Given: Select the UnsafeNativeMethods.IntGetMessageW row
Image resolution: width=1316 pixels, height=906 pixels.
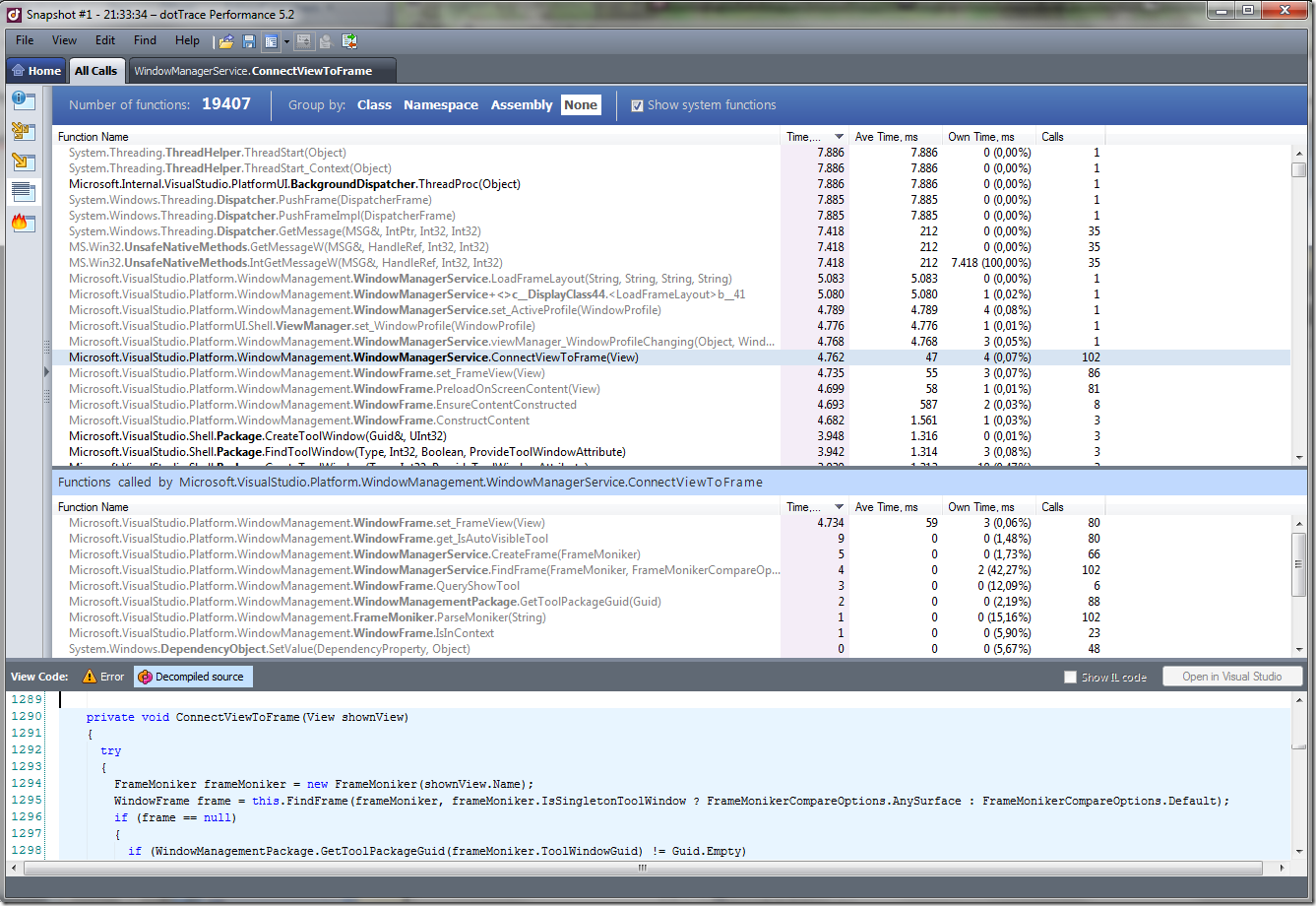Looking at the screenshot, I should [x=672, y=263].
